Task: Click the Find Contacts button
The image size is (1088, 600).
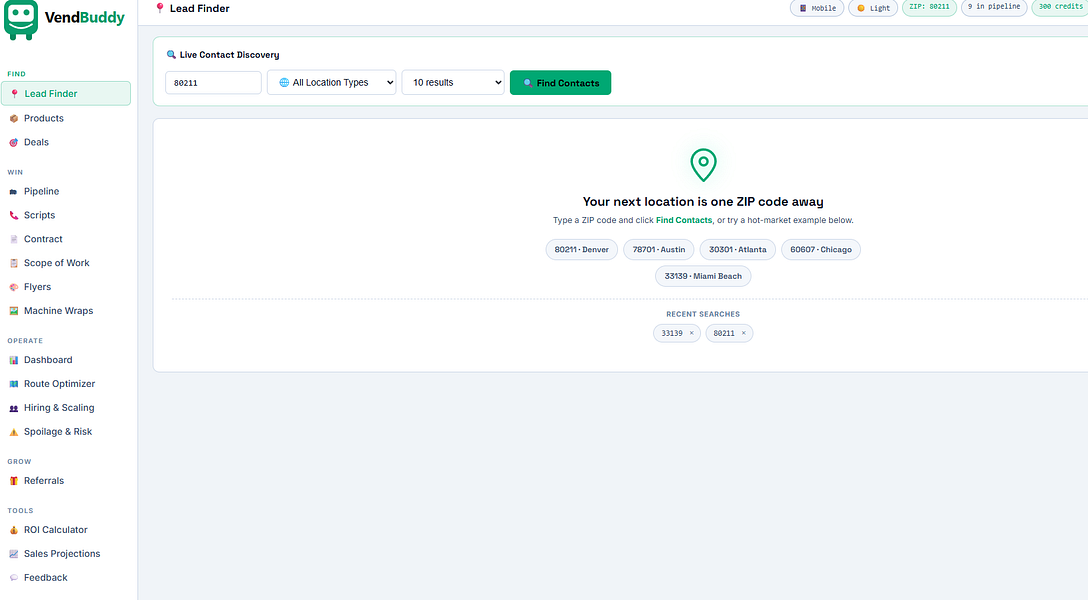Action: [x=561, y=83]
